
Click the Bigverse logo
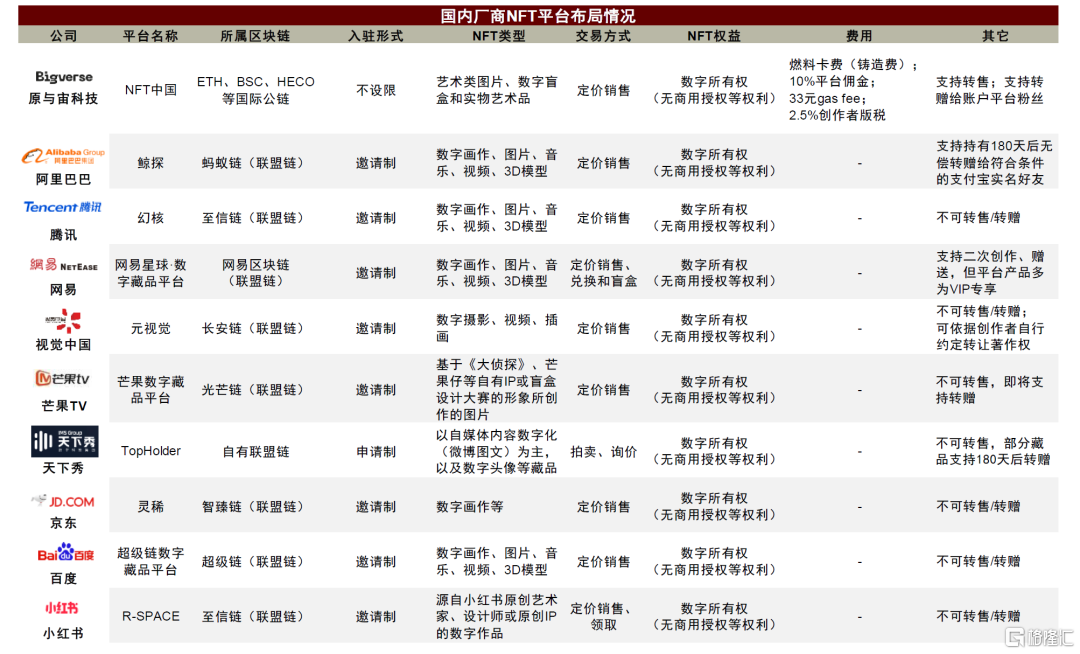coord(63,76)
